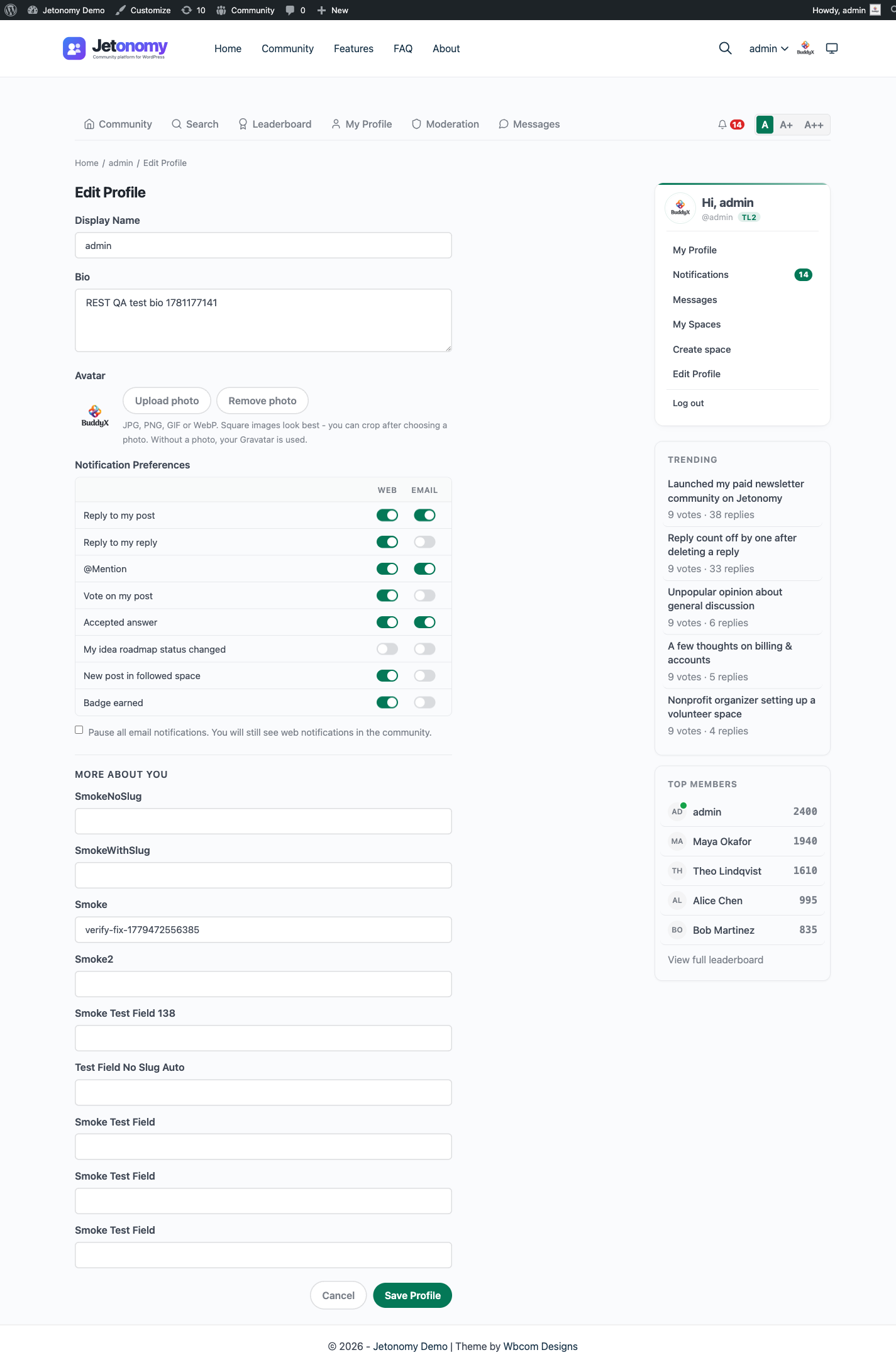Viewport: 896px width, 1367px height.
Task: Click the Jetonomy logo
Action: pyautogui.click(x=116, y=48)
